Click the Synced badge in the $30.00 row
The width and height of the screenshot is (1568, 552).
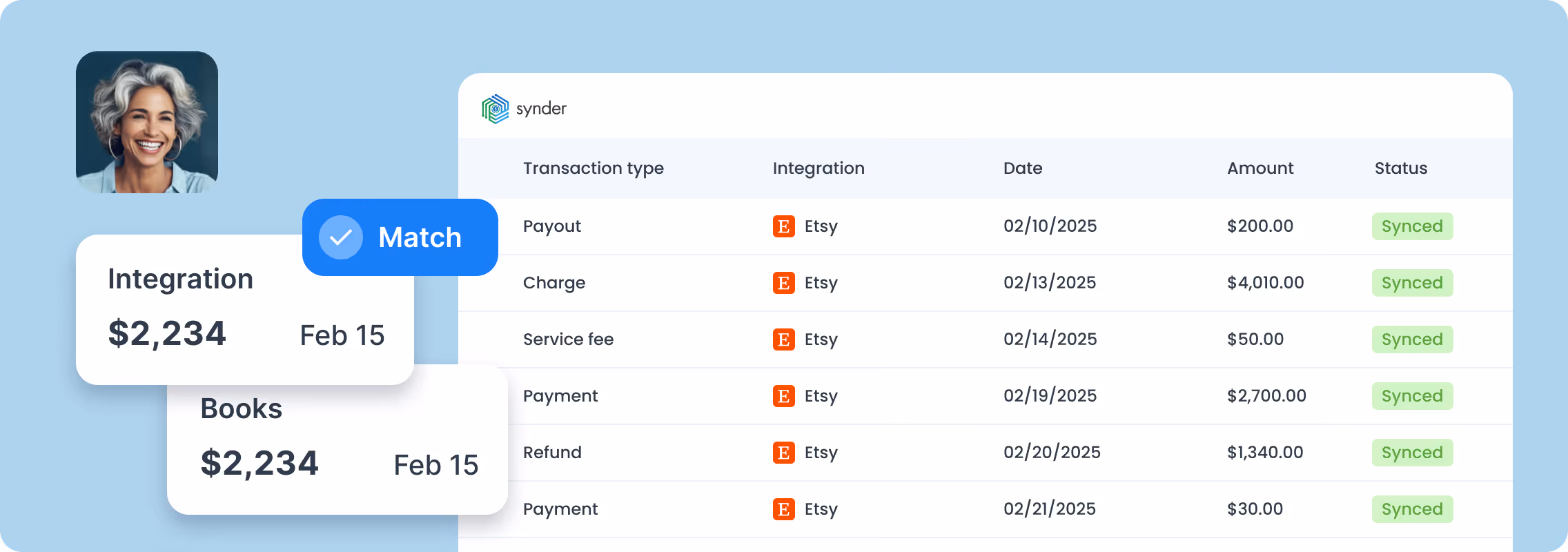[x=1412, y=509]
